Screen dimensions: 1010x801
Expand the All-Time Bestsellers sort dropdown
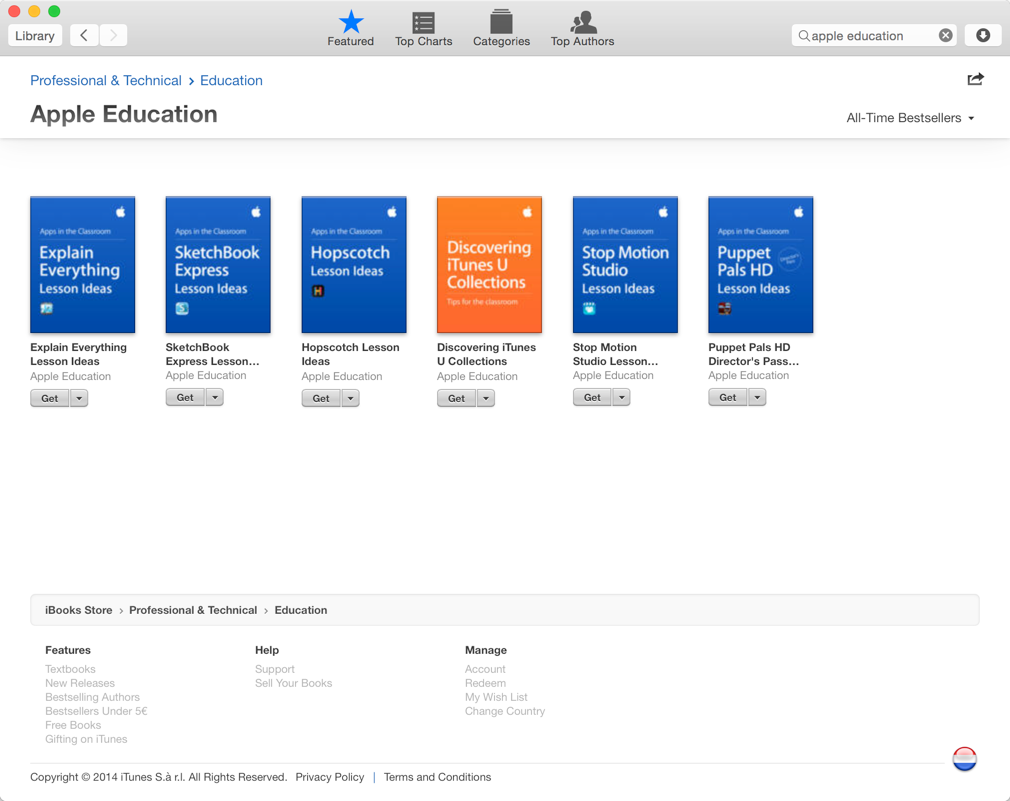coord(910,118)
